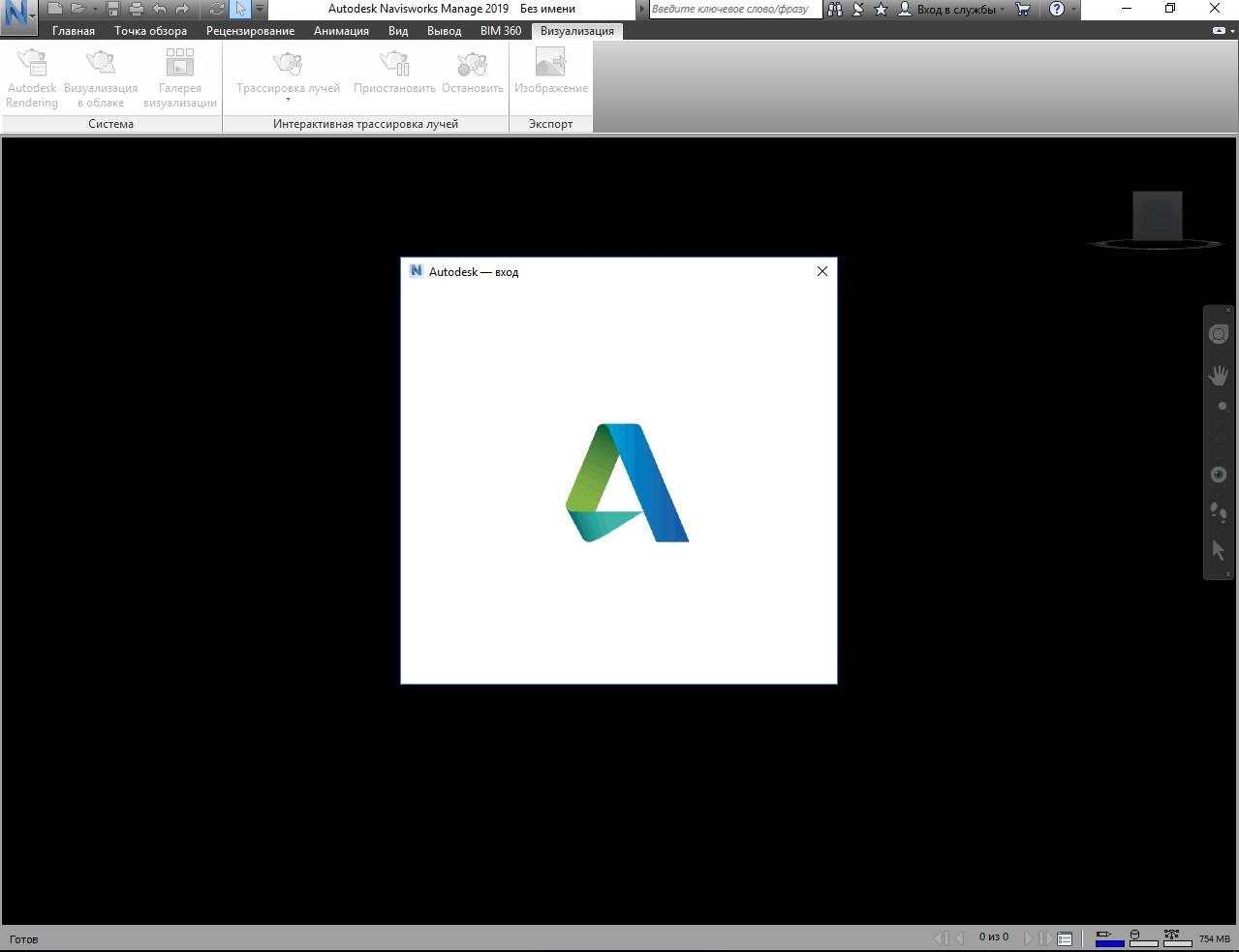This screenshot has height=952, width=1239.
Task: Focus the keyword search input field
Action: (x=735, y=9)
